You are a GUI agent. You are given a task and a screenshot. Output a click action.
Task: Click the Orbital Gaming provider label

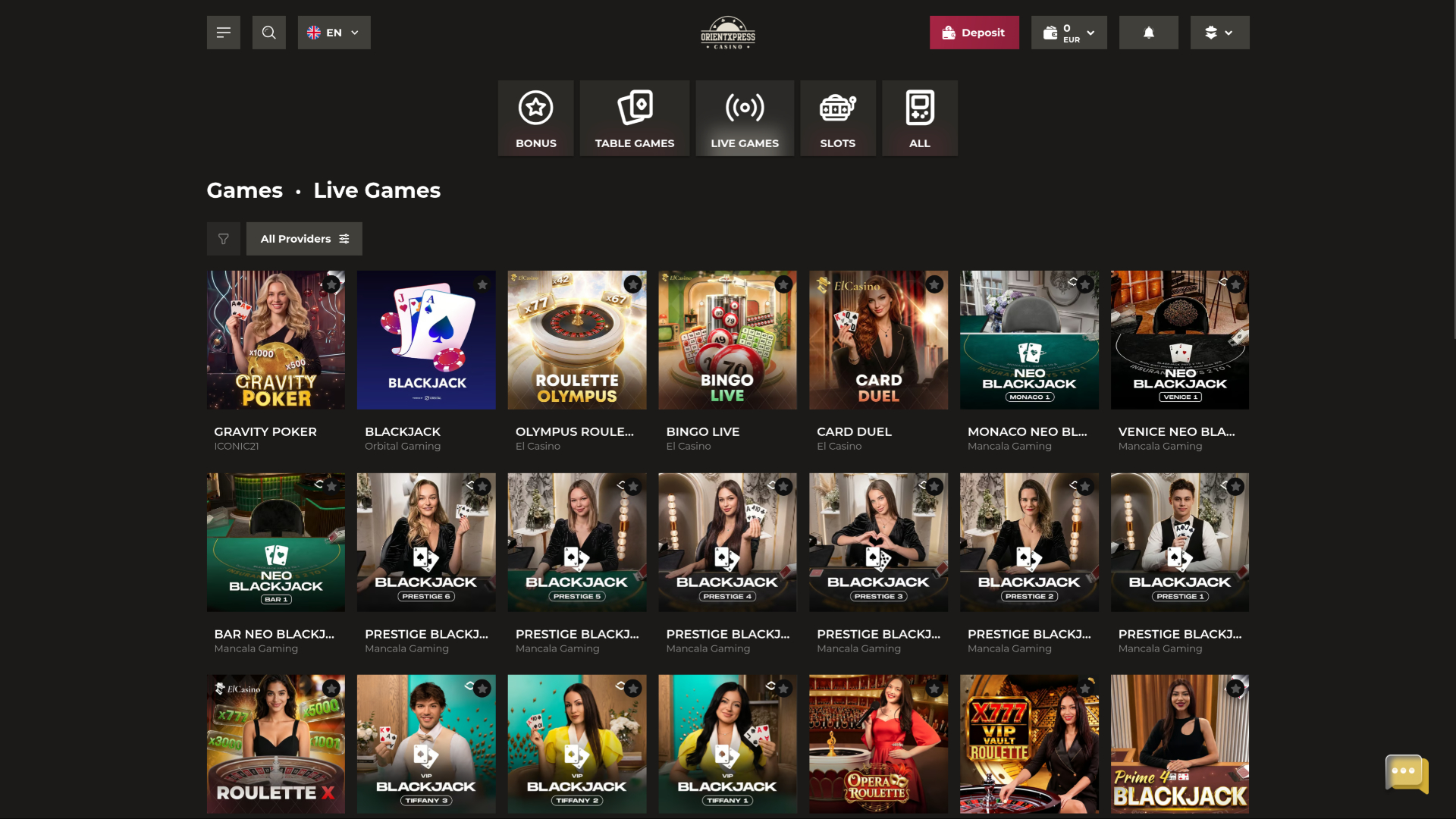403,446
